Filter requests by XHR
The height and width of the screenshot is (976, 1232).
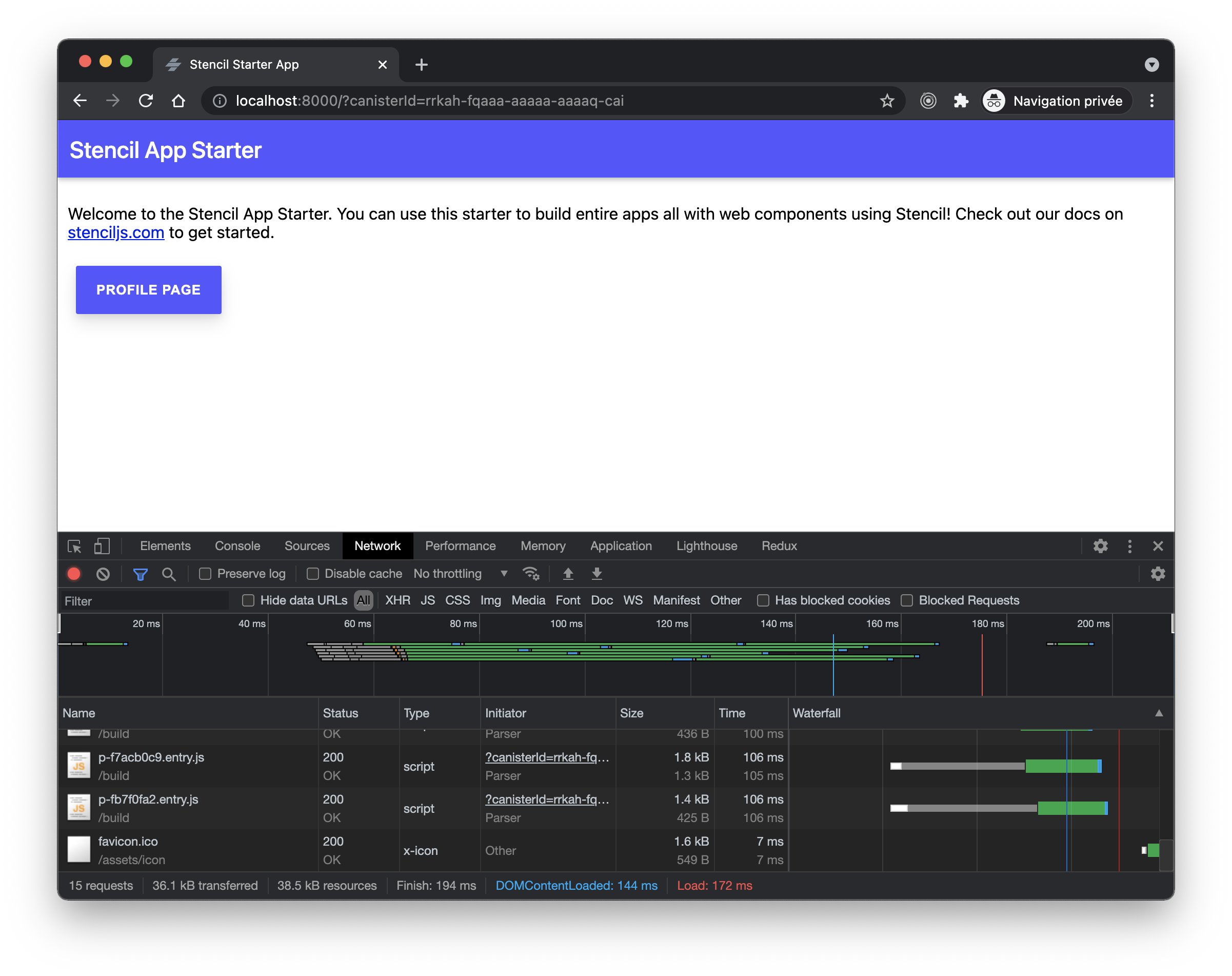pos(398,600)
